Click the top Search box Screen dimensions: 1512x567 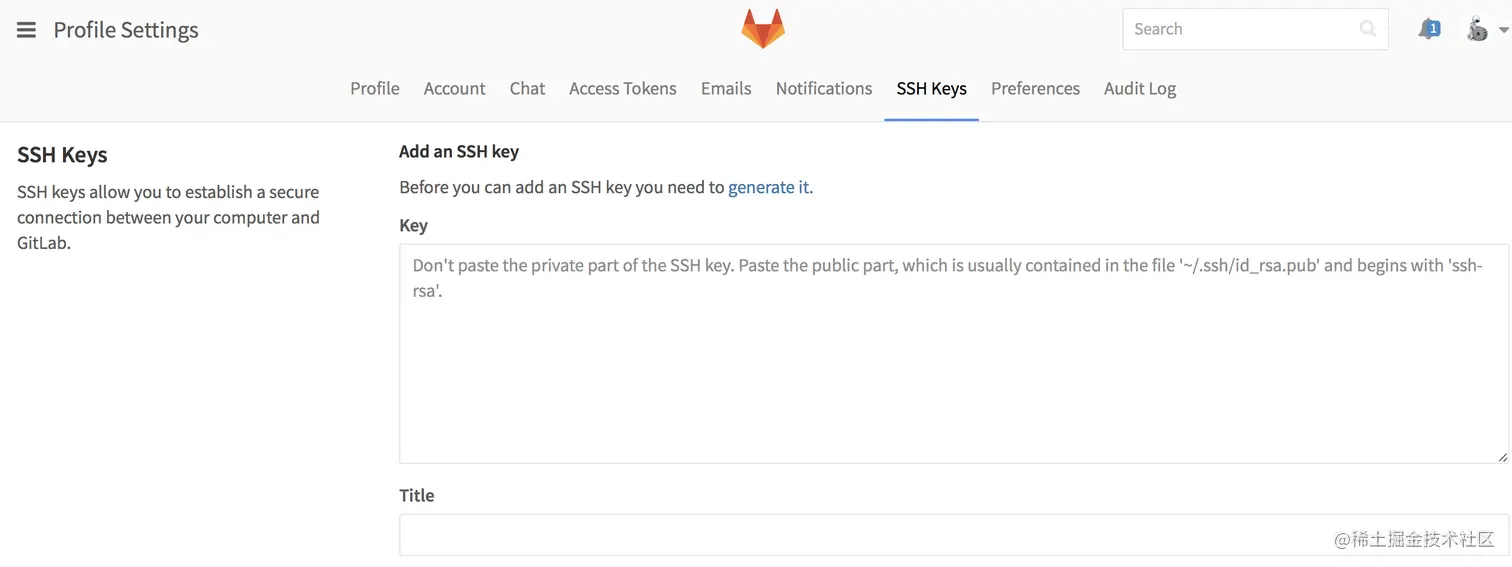[x=1240, y=29]
